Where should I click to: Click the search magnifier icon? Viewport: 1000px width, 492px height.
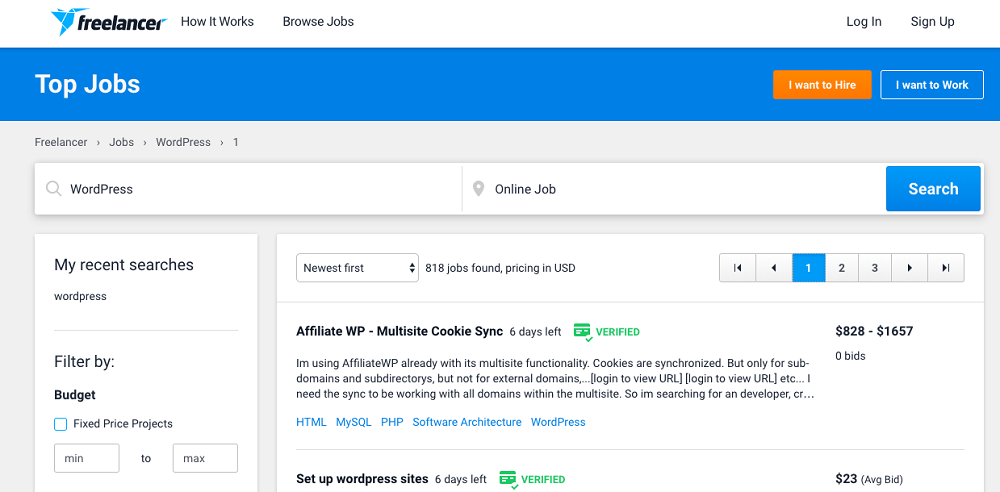[x=53, y=189]
